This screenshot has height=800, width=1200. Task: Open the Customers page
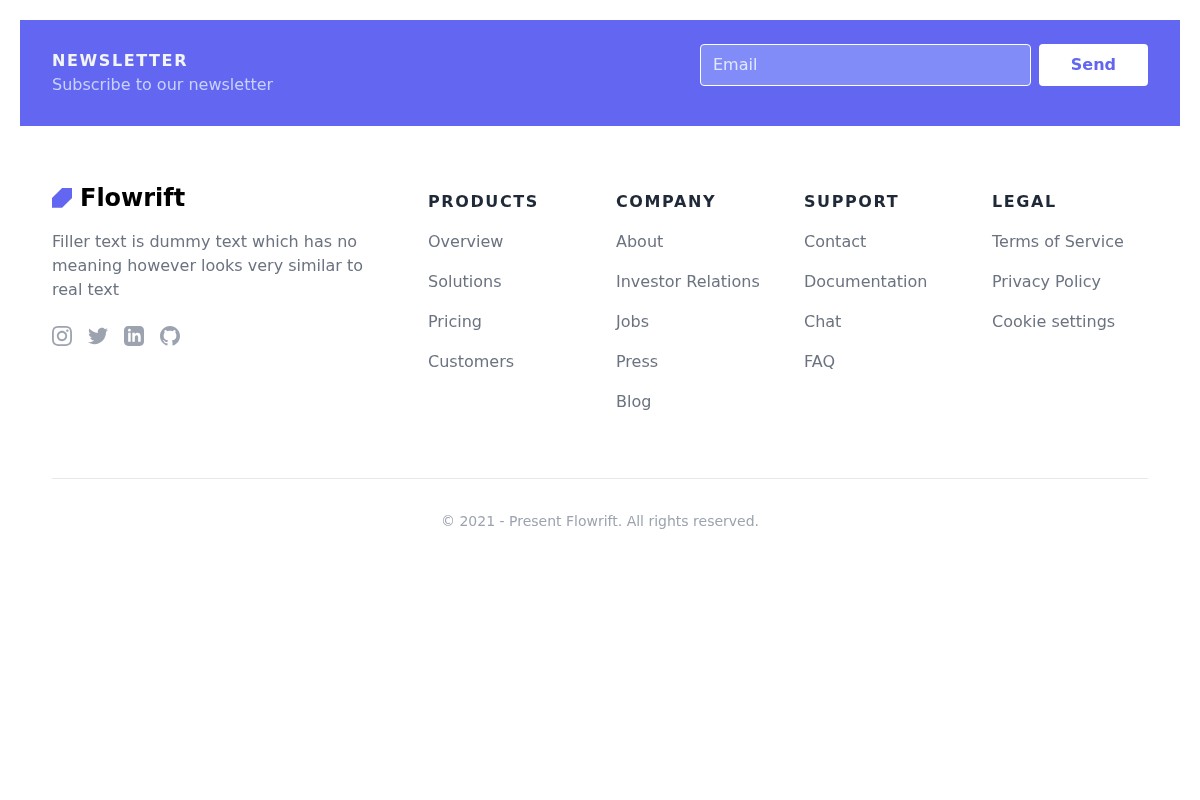click(470, 361)
